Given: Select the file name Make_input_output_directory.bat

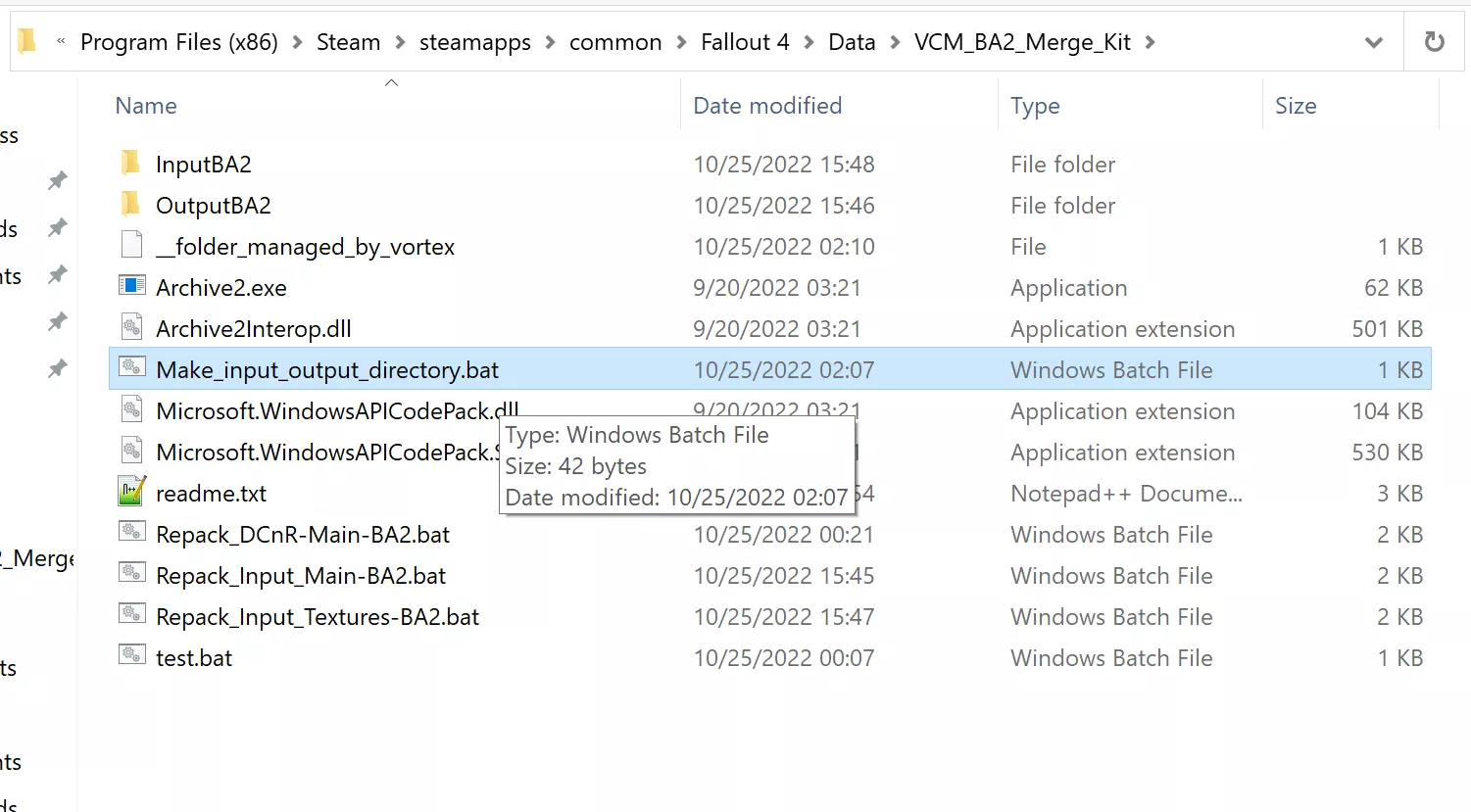Looking at the screenshot, I should 327,369.
